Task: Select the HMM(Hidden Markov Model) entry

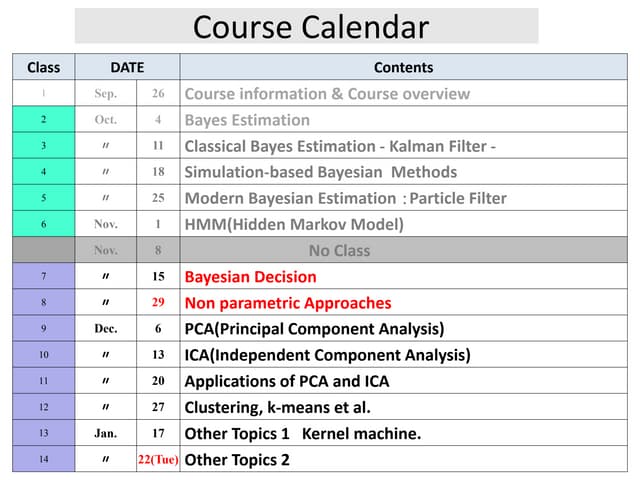Action: [294, 224]
